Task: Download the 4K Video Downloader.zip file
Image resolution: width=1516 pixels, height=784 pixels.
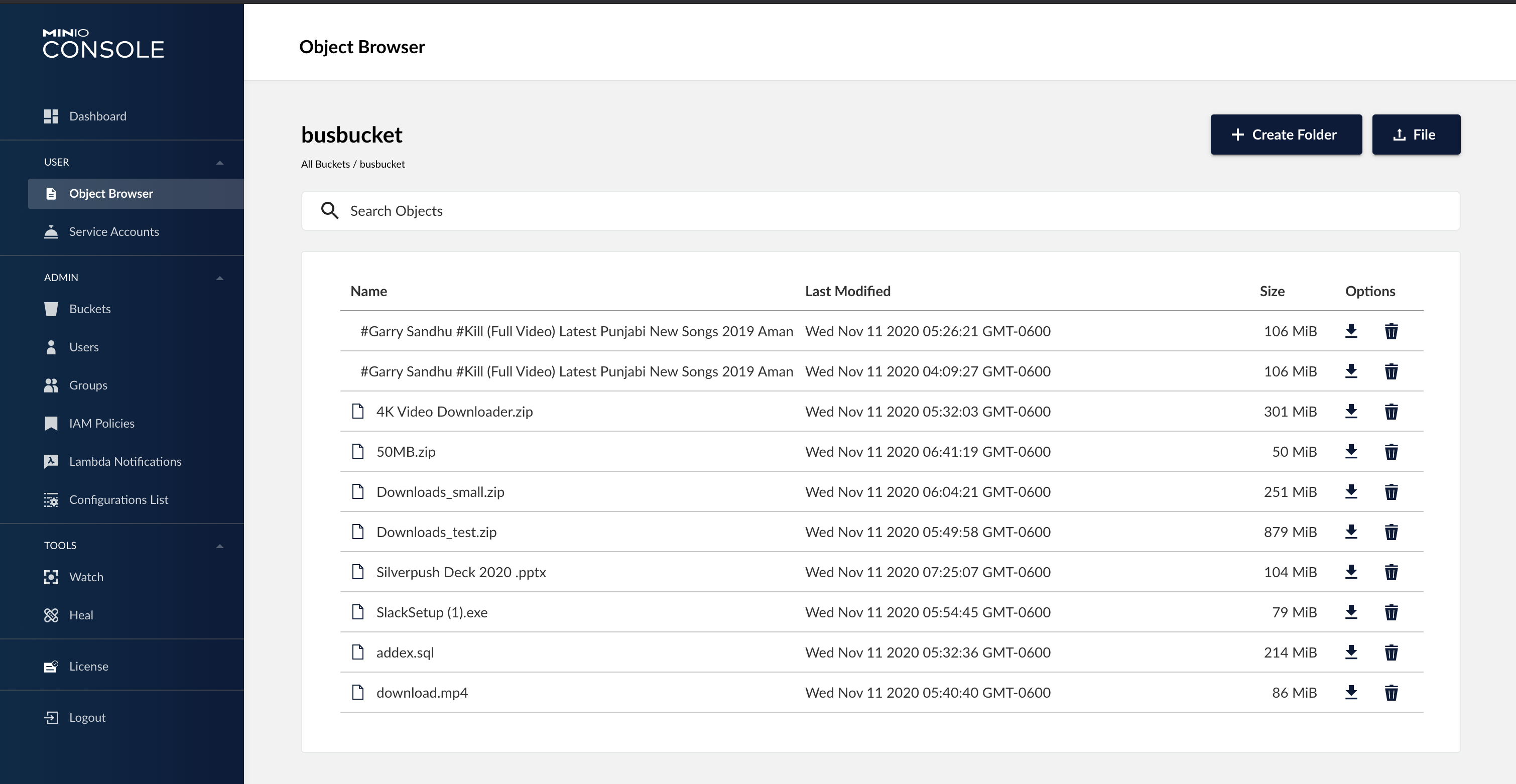Action: 1351,412
